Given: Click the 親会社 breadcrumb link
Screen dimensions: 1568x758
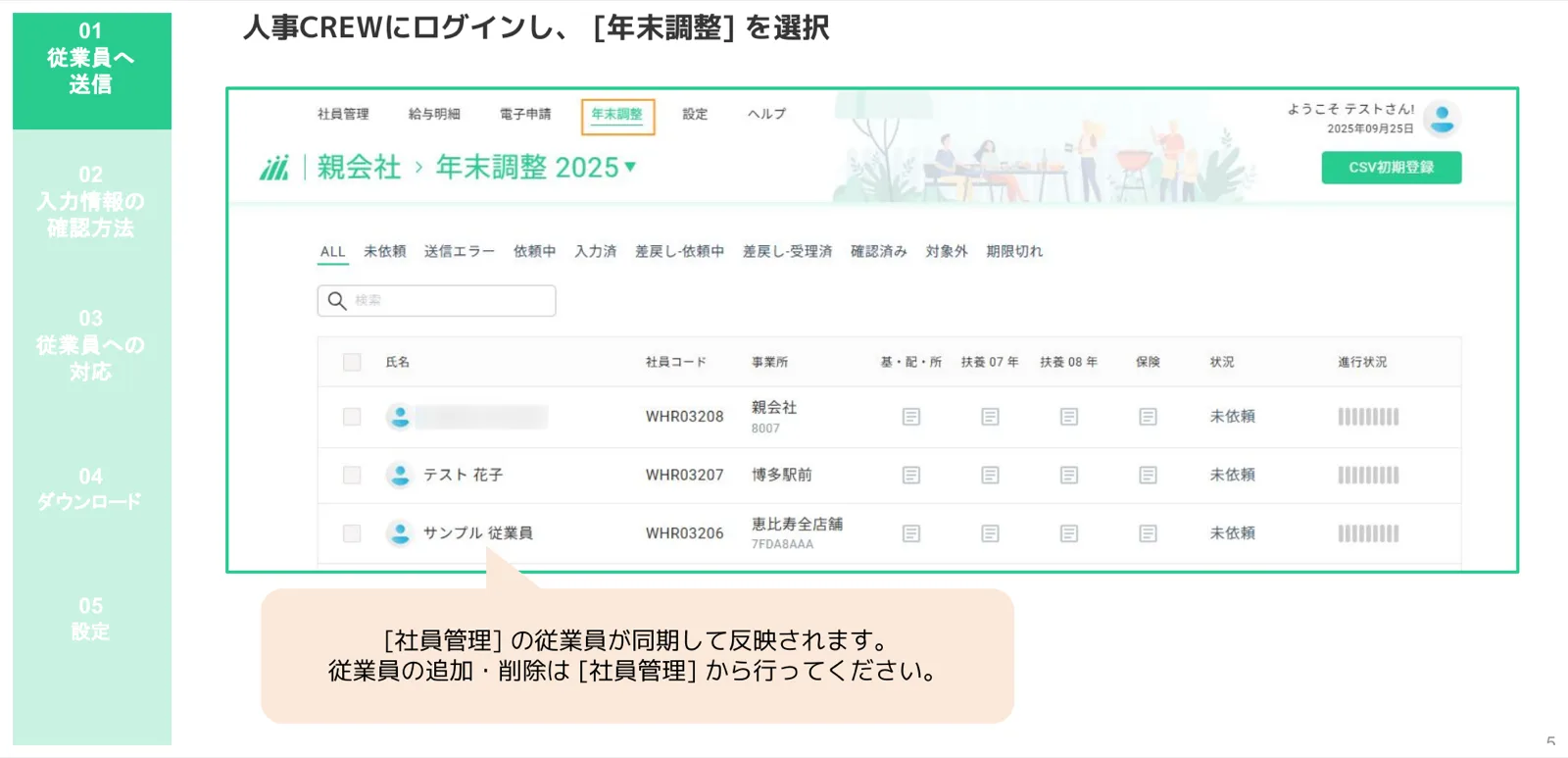Looking at the screenshot, I should pos(359,168).
